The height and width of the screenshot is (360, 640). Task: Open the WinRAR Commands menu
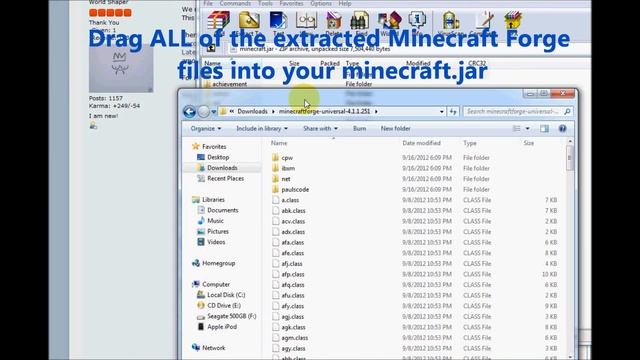[235, 3]
